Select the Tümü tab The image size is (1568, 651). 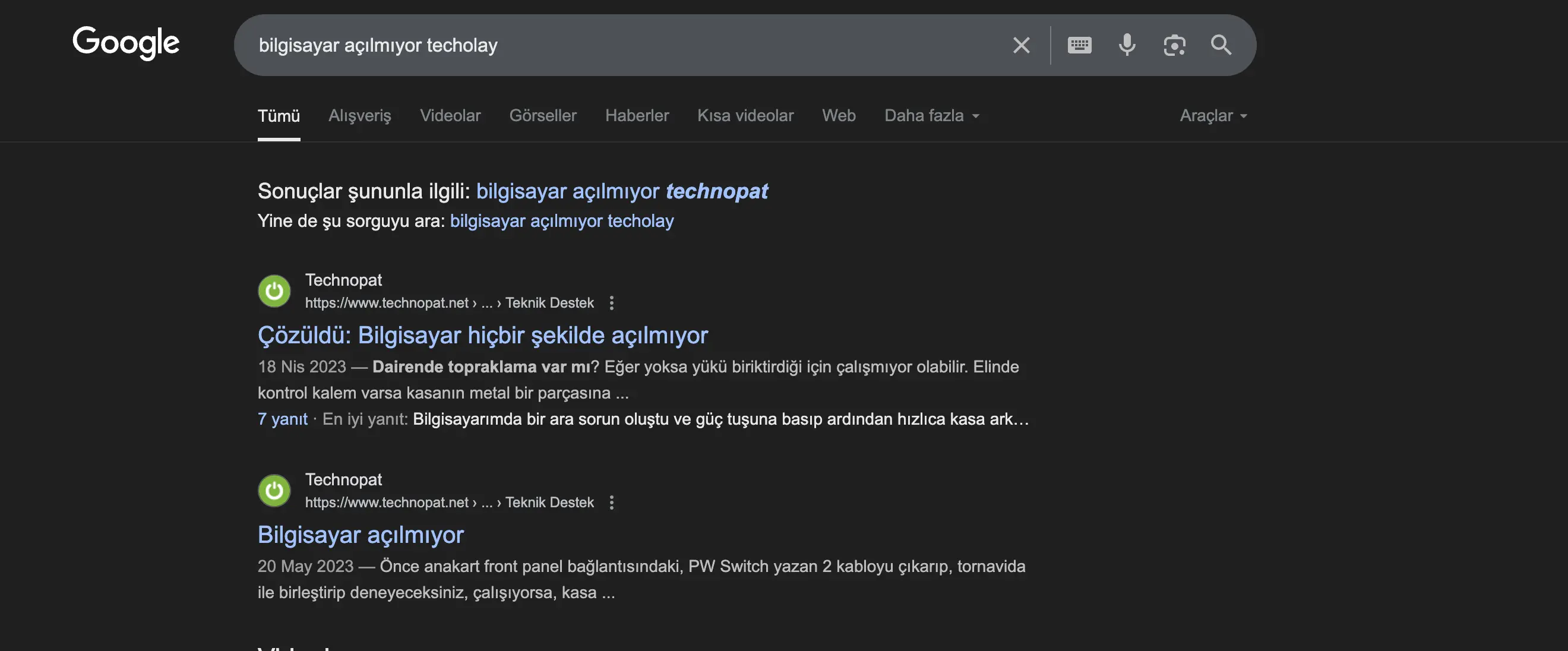click(x=279, y=116)
